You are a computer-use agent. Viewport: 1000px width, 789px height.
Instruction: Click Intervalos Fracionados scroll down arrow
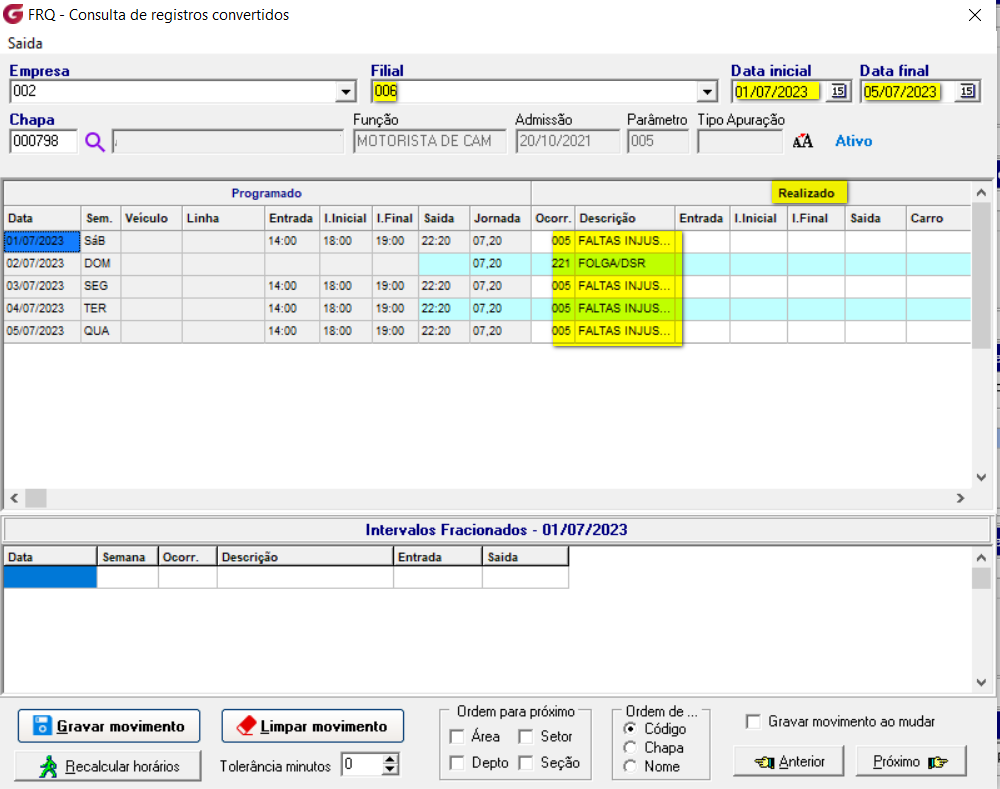coord(981,682)
